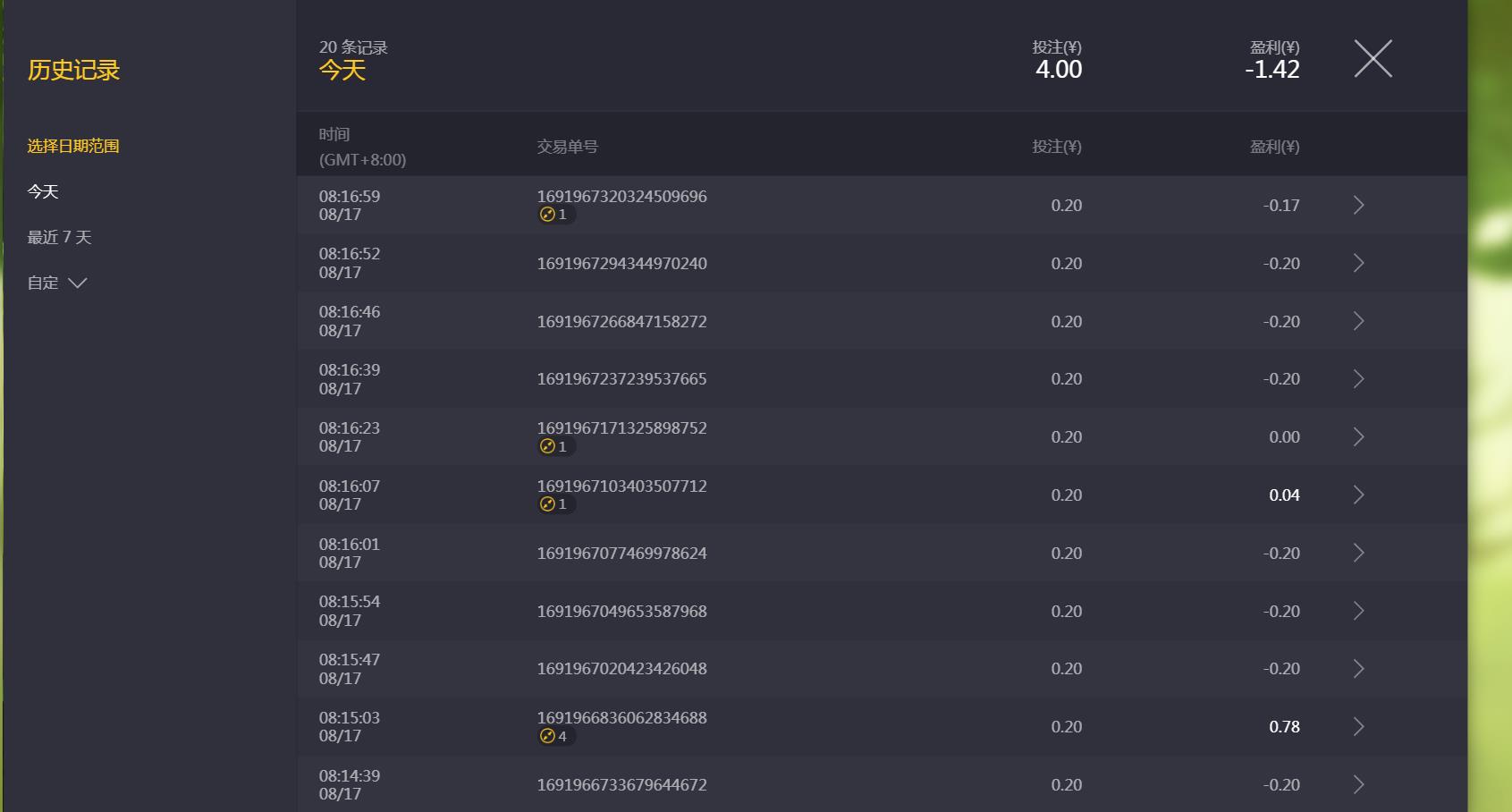Click the 08:15:47 record row
The image size is (1512, 812).
point(882,669)
